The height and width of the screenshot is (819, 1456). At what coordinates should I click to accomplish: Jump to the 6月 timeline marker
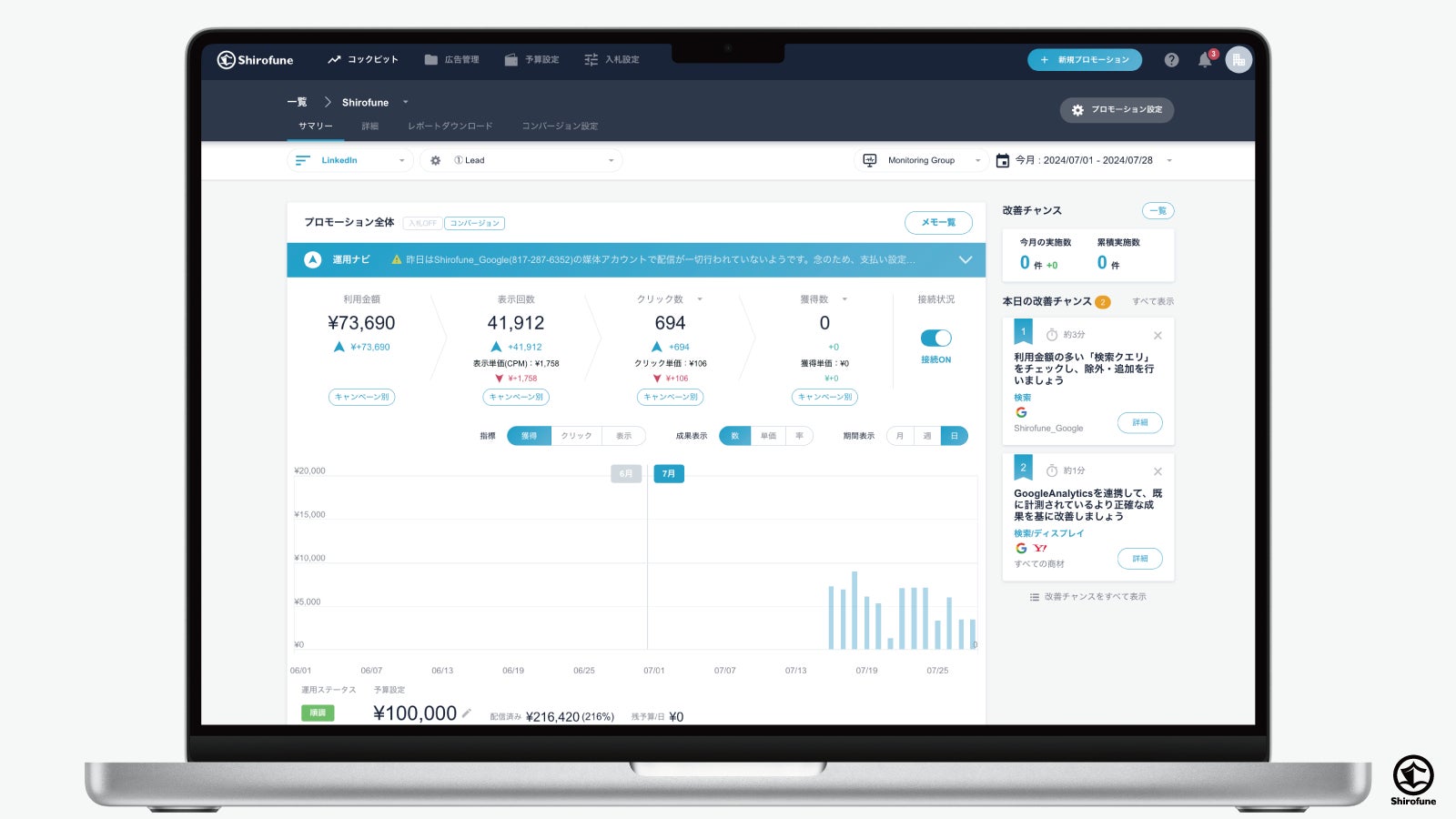pos(626,473)
